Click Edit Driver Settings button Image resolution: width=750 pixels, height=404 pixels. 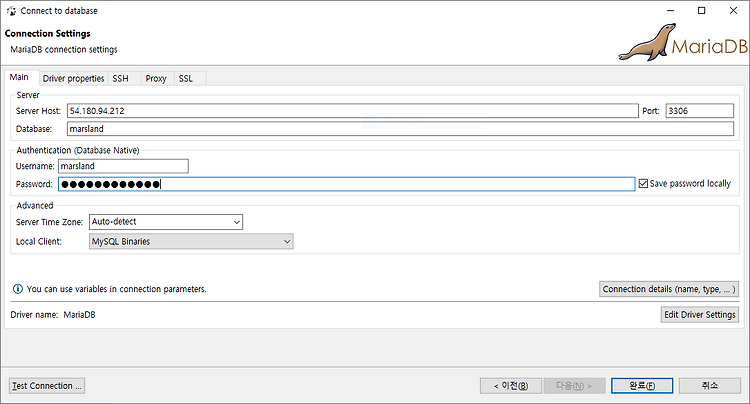(x=699, y=315)
